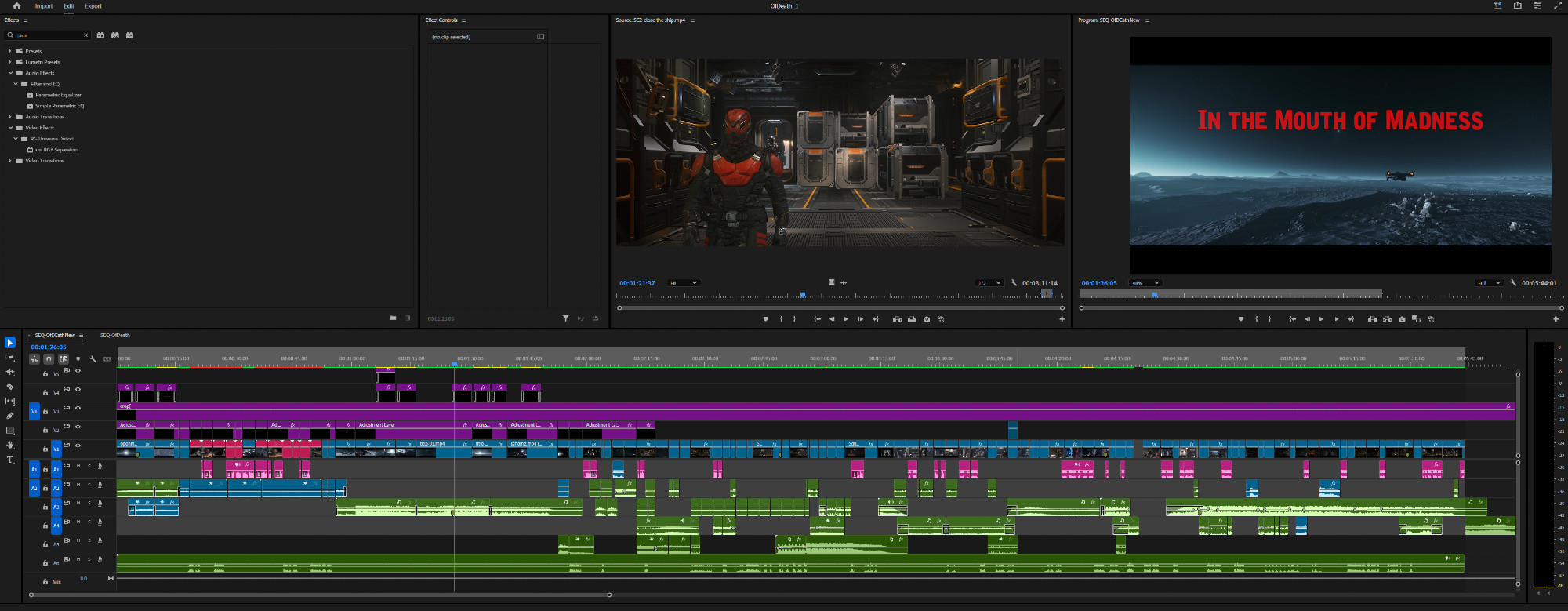Select the Razor tool
Viewport: 1568px width, 611px height.
[x=10, y=387]
